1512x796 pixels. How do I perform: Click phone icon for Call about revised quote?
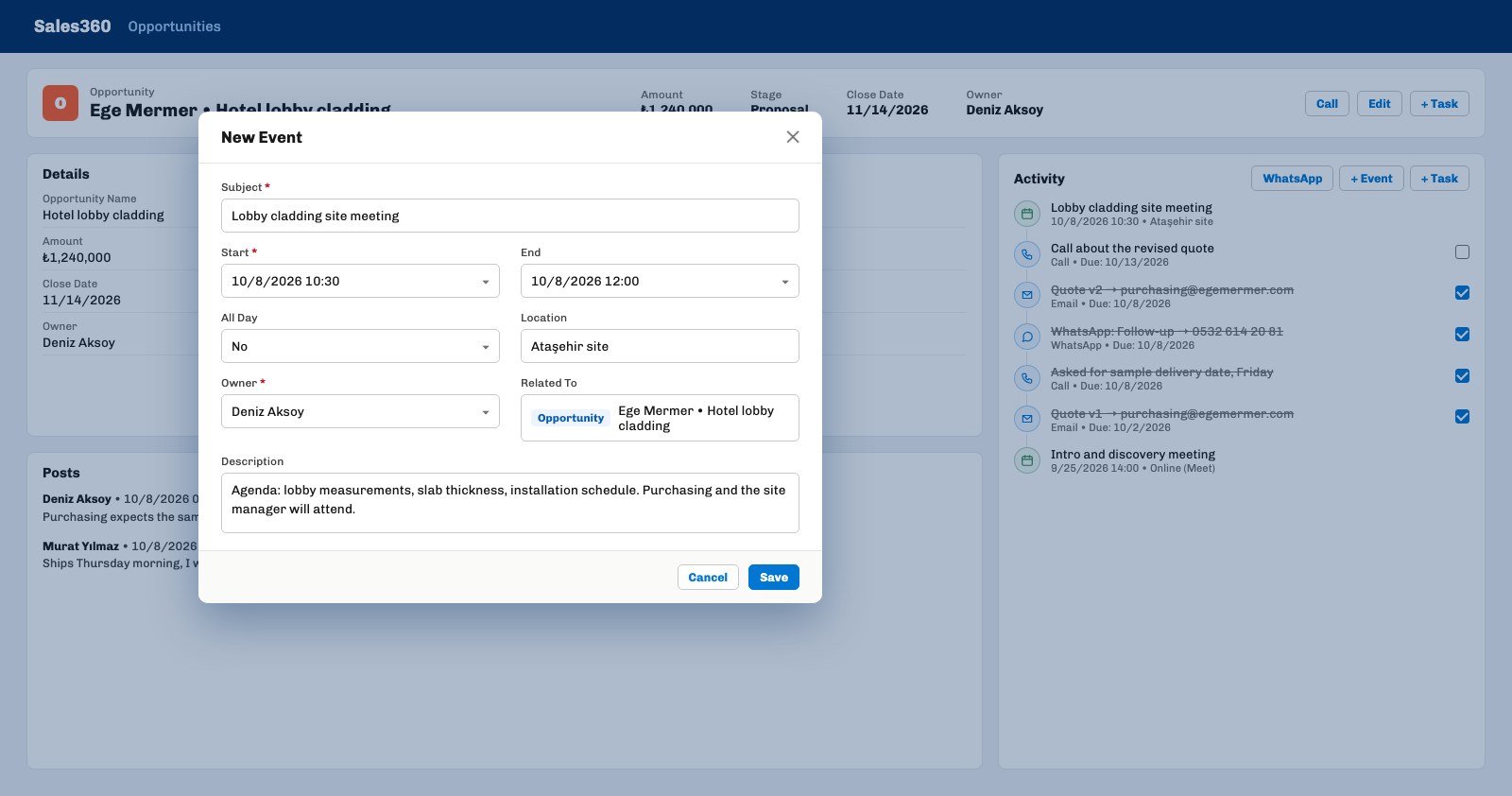tap(1027, 254)
